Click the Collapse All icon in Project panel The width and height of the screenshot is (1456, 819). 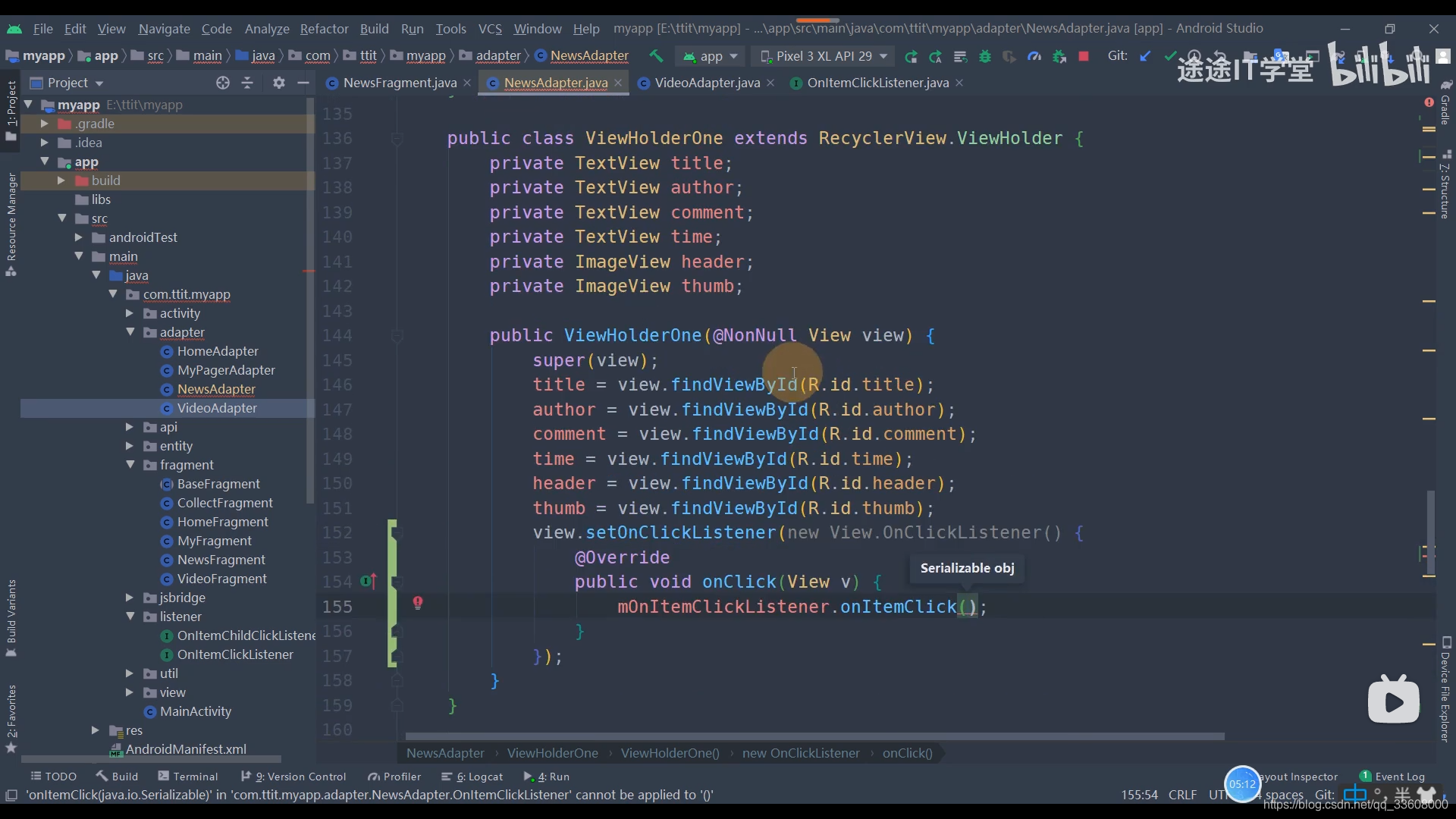pos(247,83)
